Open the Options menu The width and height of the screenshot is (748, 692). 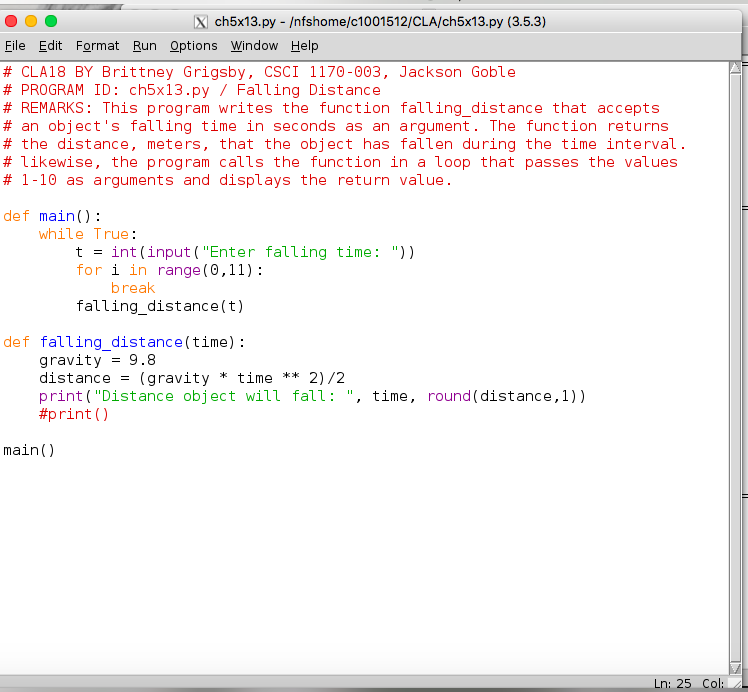(x=193, y=46)
